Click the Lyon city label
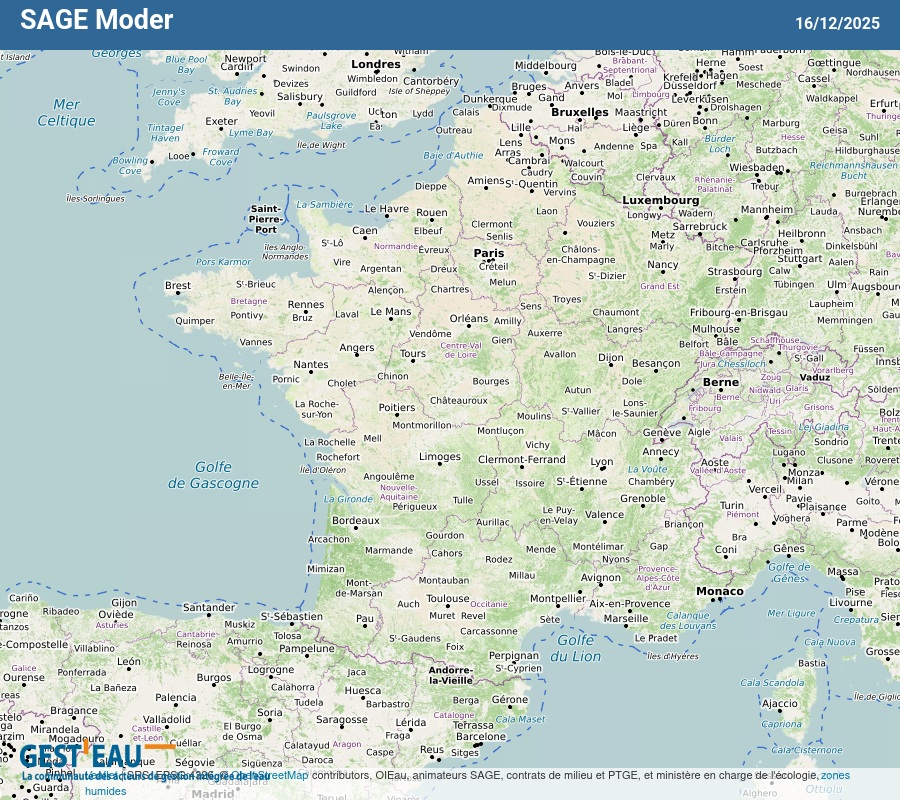This screenshot has width=900, height=800. point(601,462)
